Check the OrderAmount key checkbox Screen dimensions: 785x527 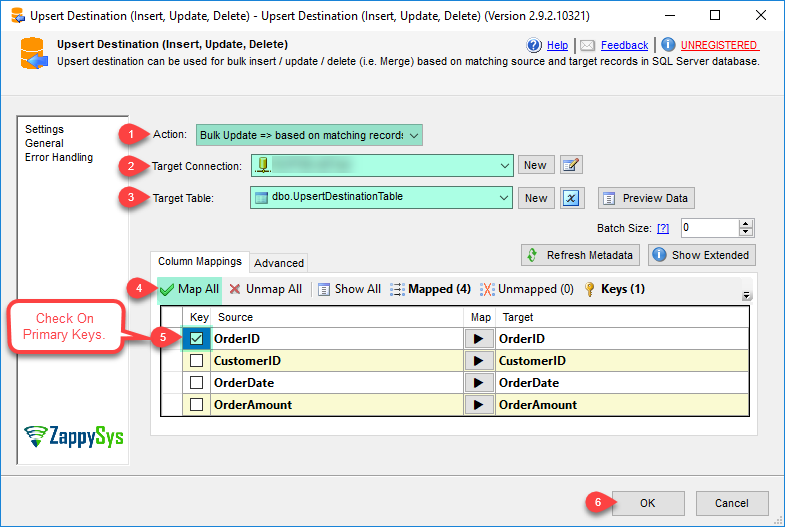coord(196,405)
